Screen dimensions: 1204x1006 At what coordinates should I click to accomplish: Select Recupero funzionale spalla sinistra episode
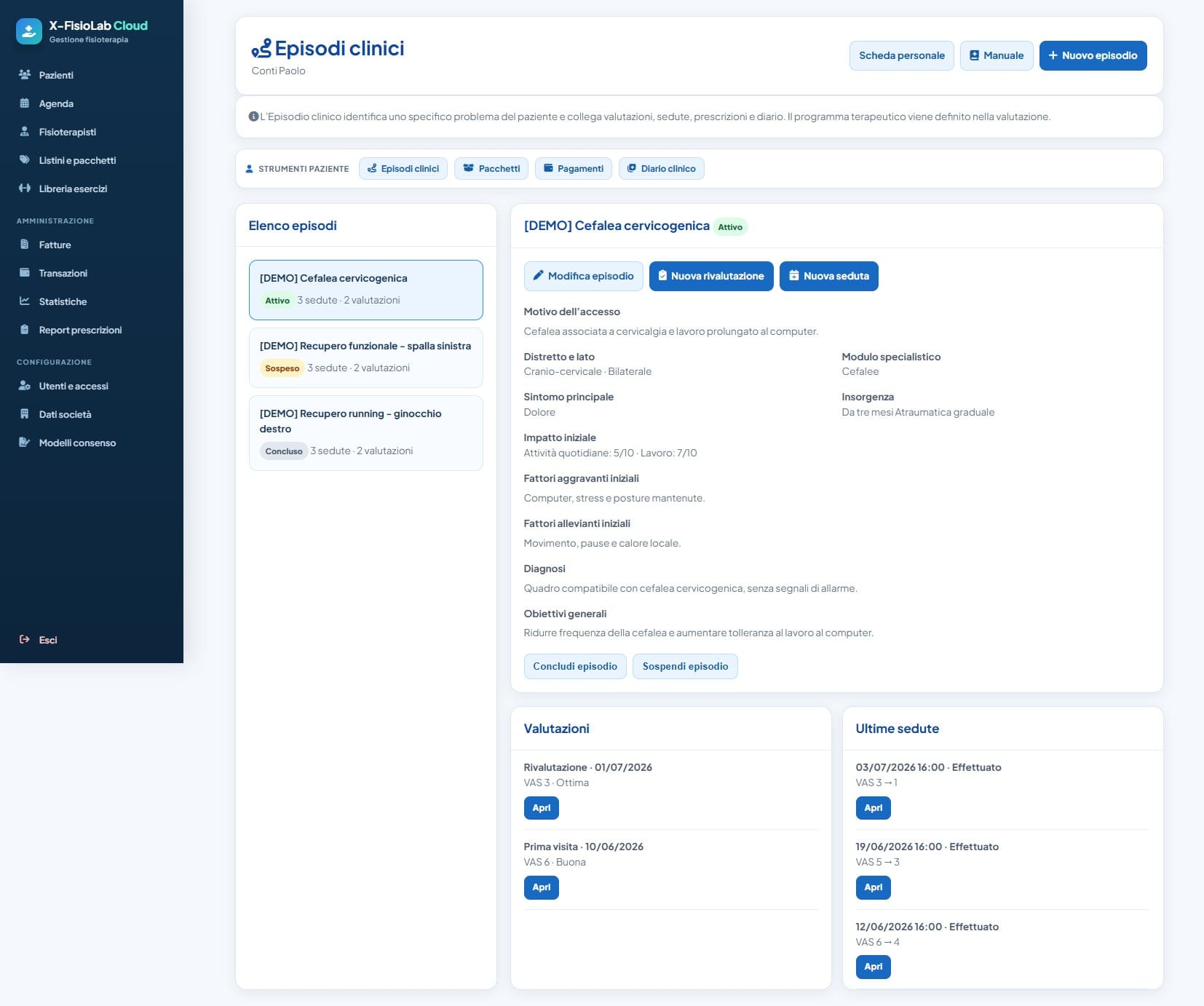point(366,357)
